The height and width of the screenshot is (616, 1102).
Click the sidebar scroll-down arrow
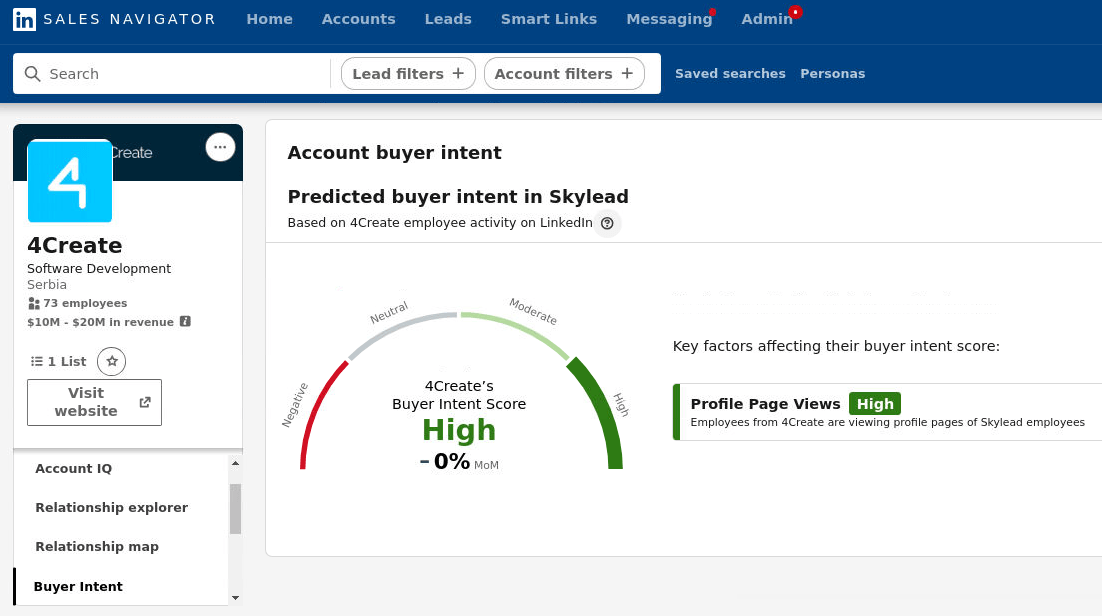tap(235, 598)
